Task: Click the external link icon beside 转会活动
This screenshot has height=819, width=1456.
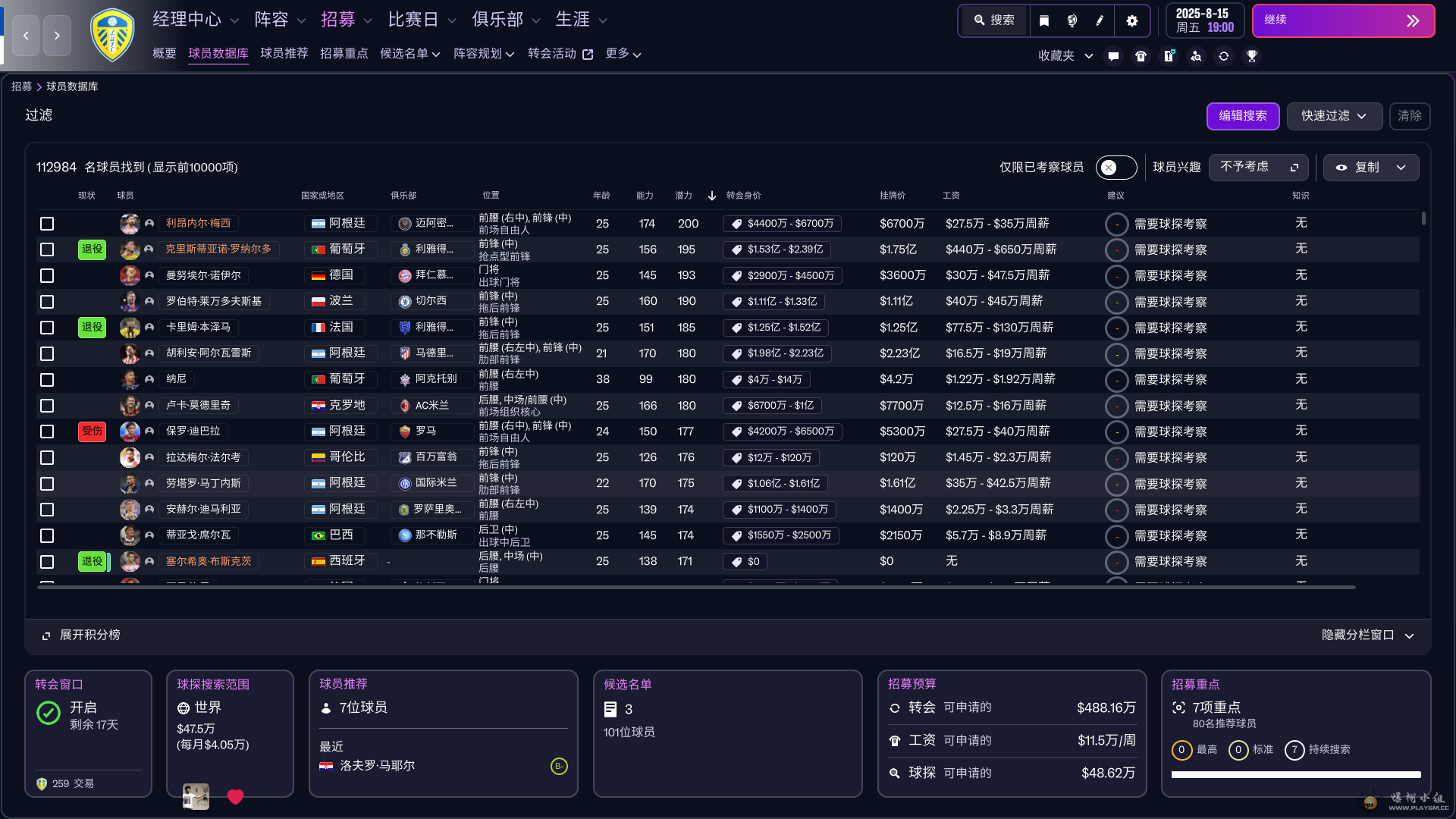Action: 588,54
